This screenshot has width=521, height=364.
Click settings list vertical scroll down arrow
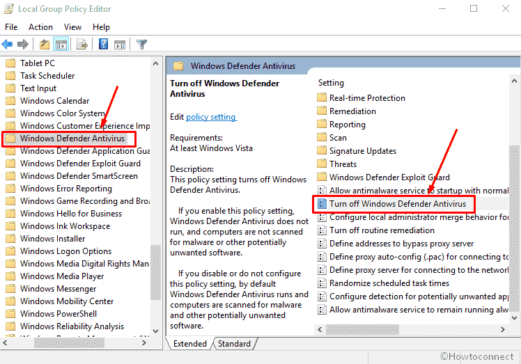514,317
